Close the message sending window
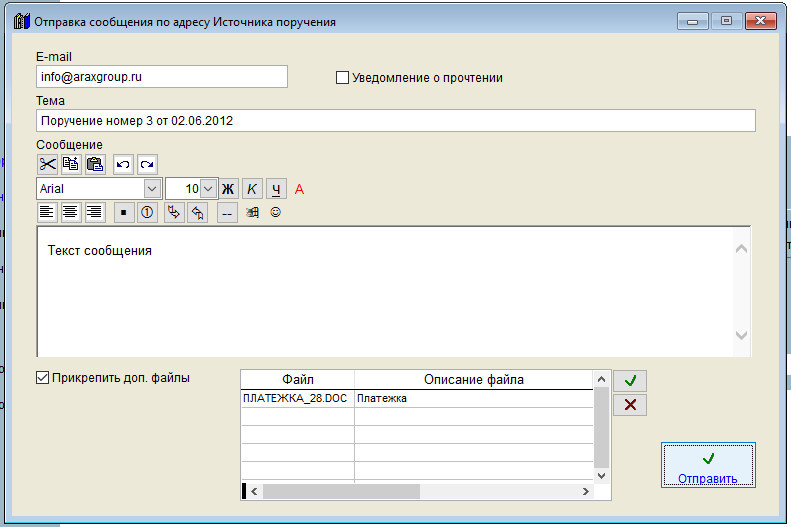The width and height of the screenshot is (791, 527). [x=761, y=21]
